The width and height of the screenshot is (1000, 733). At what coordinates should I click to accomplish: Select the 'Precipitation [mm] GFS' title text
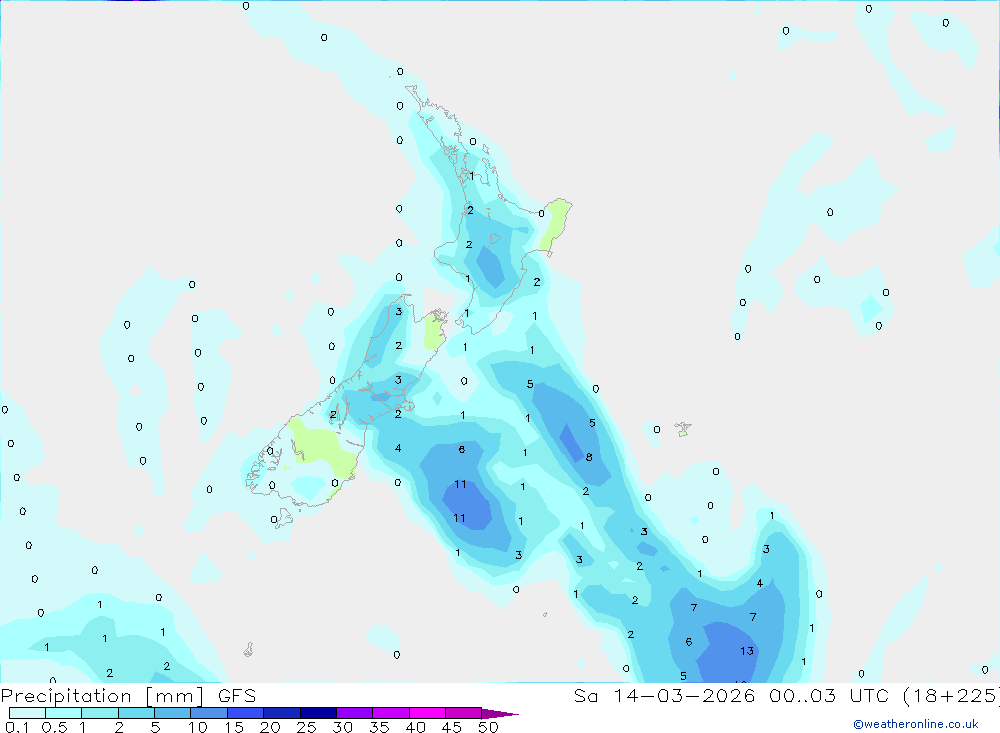(x=128, y=696)
